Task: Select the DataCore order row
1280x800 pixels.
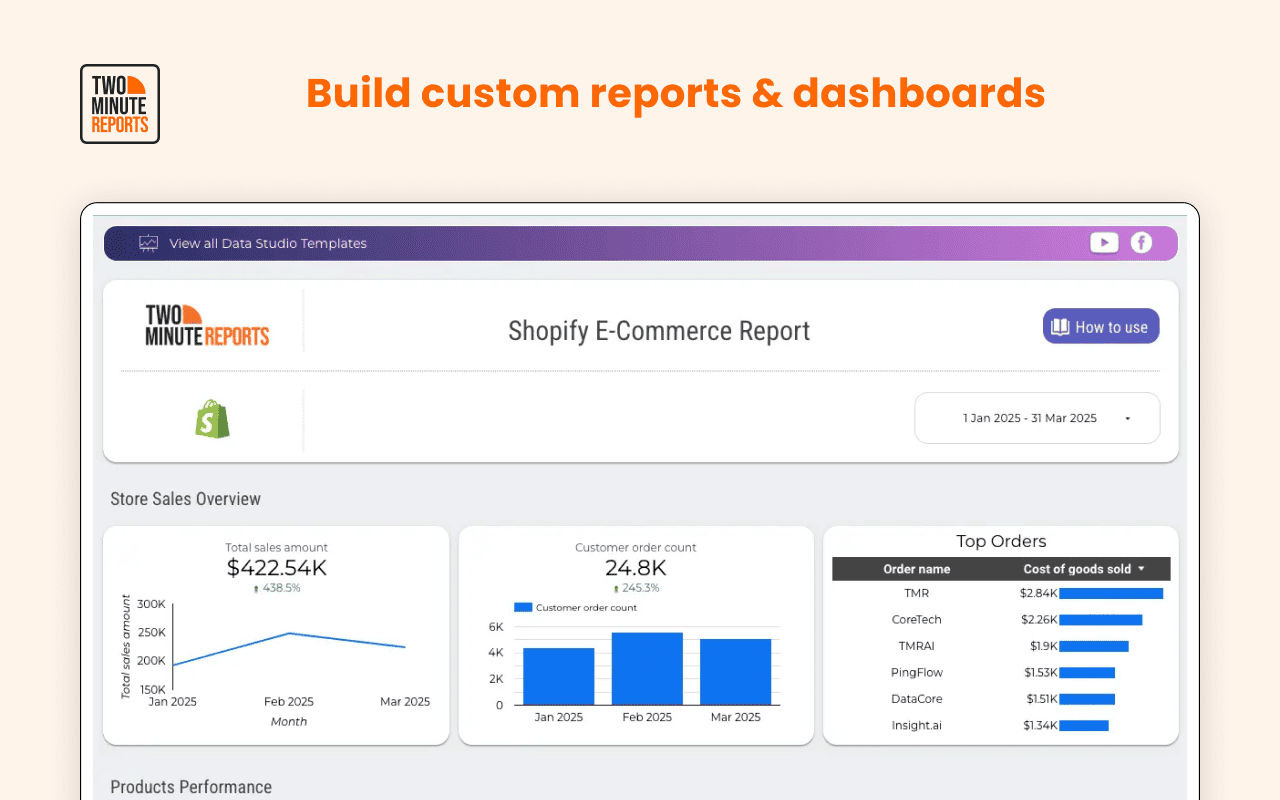Action: click(x=1001, y=699)
